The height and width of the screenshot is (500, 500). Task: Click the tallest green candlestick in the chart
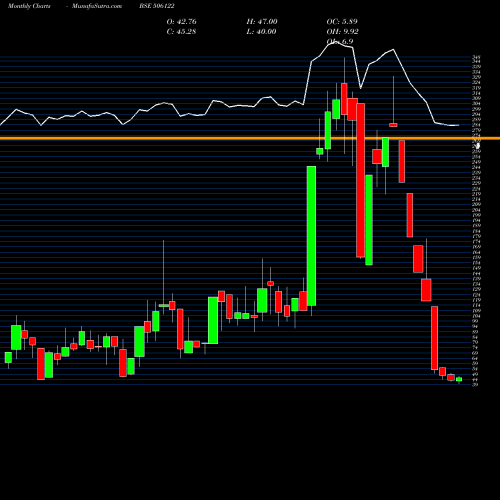[x=311, y=236]
